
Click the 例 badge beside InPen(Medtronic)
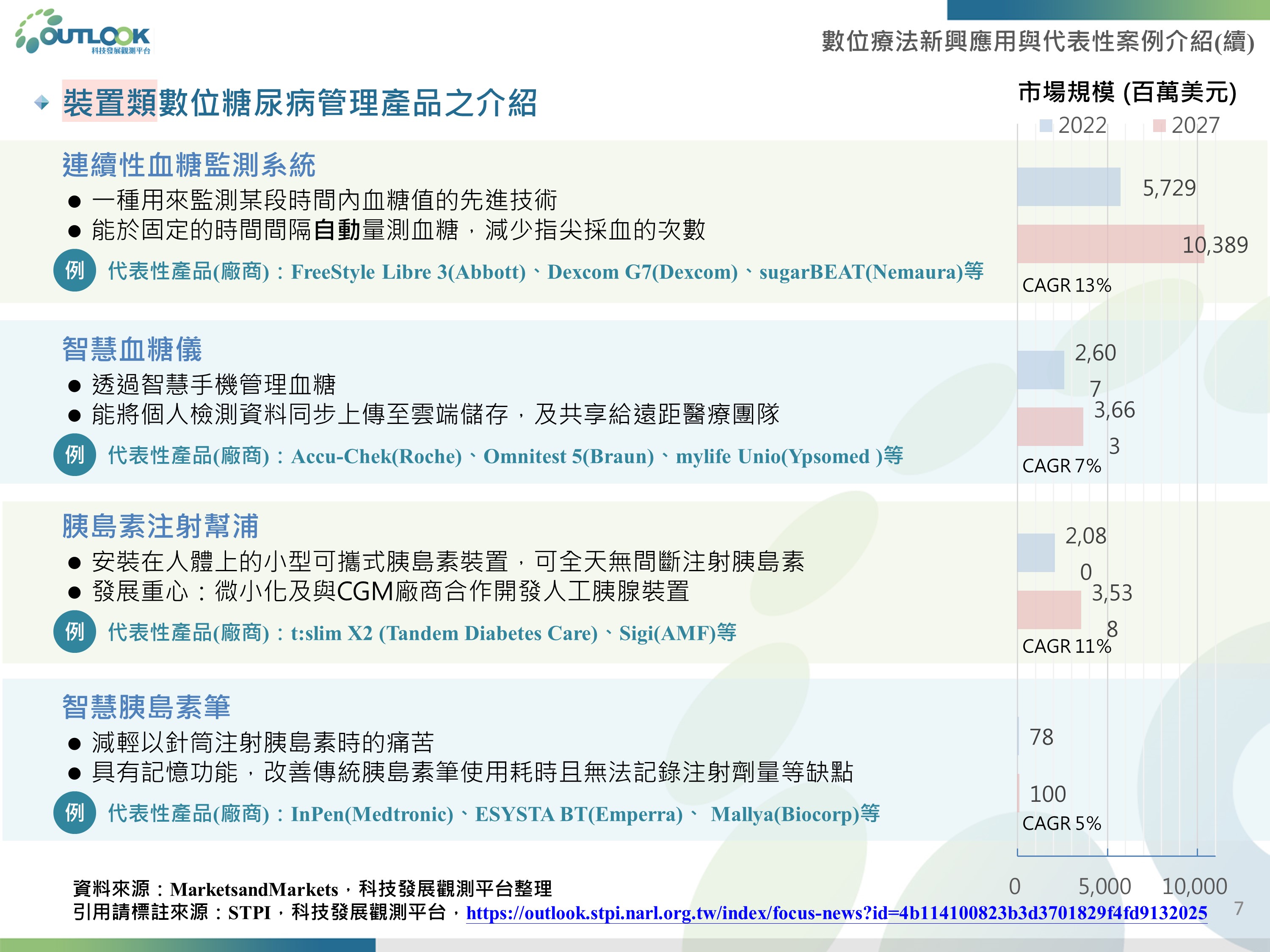tap(75, 812)
